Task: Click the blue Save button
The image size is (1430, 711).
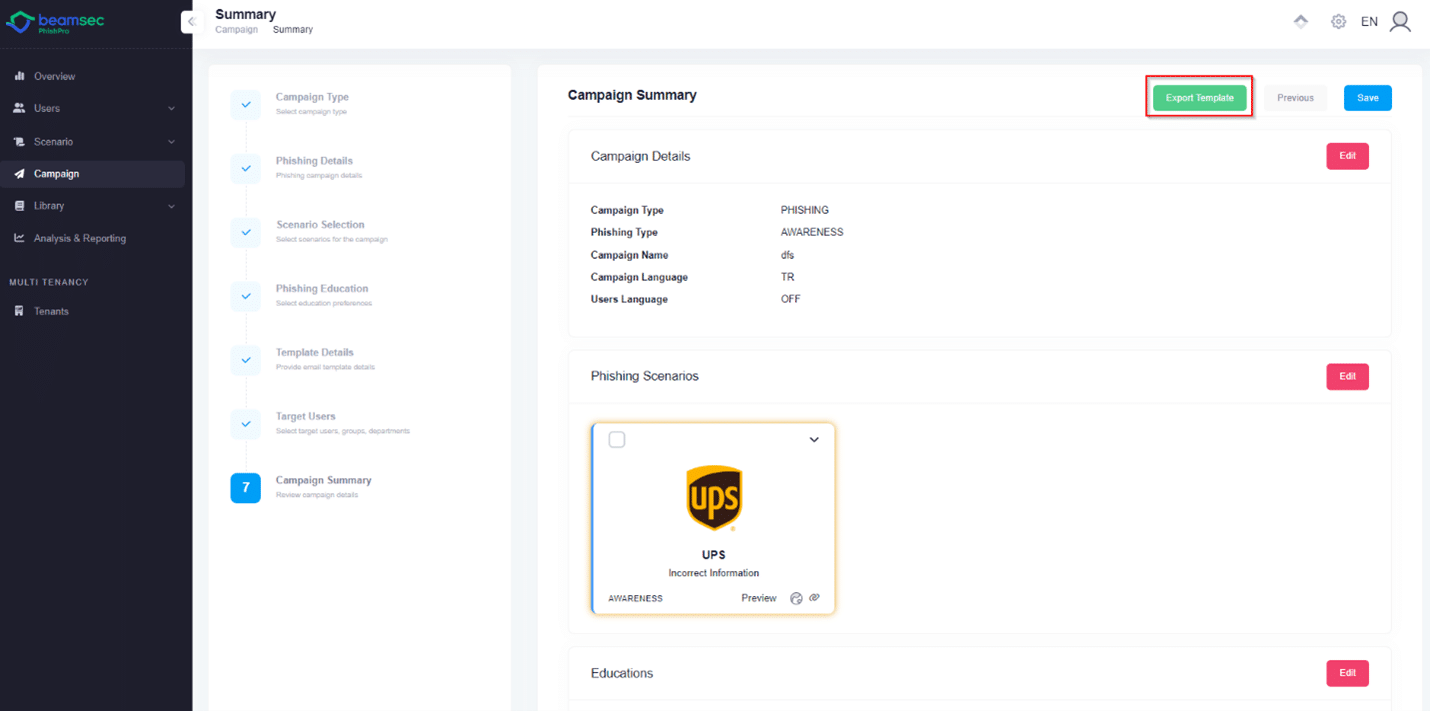Action: (x=1367, y=98)
